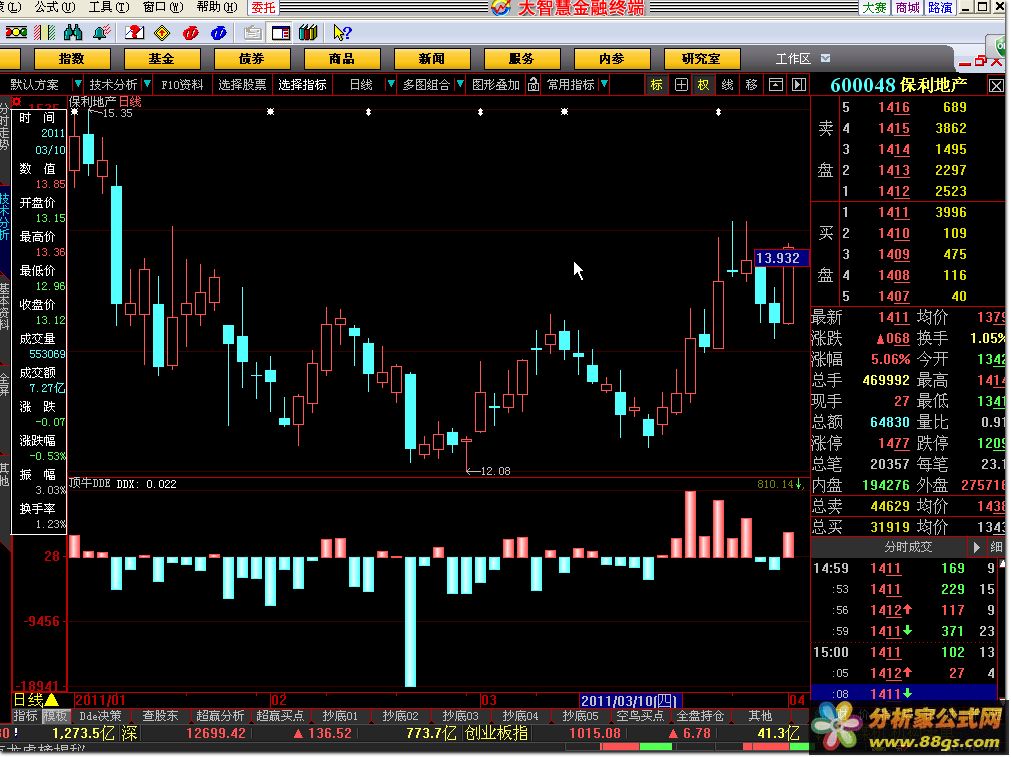Click the 2011/03/10 date marker on timeline
This screenshot has height=757, width=1011.
[x=630, y=700]
